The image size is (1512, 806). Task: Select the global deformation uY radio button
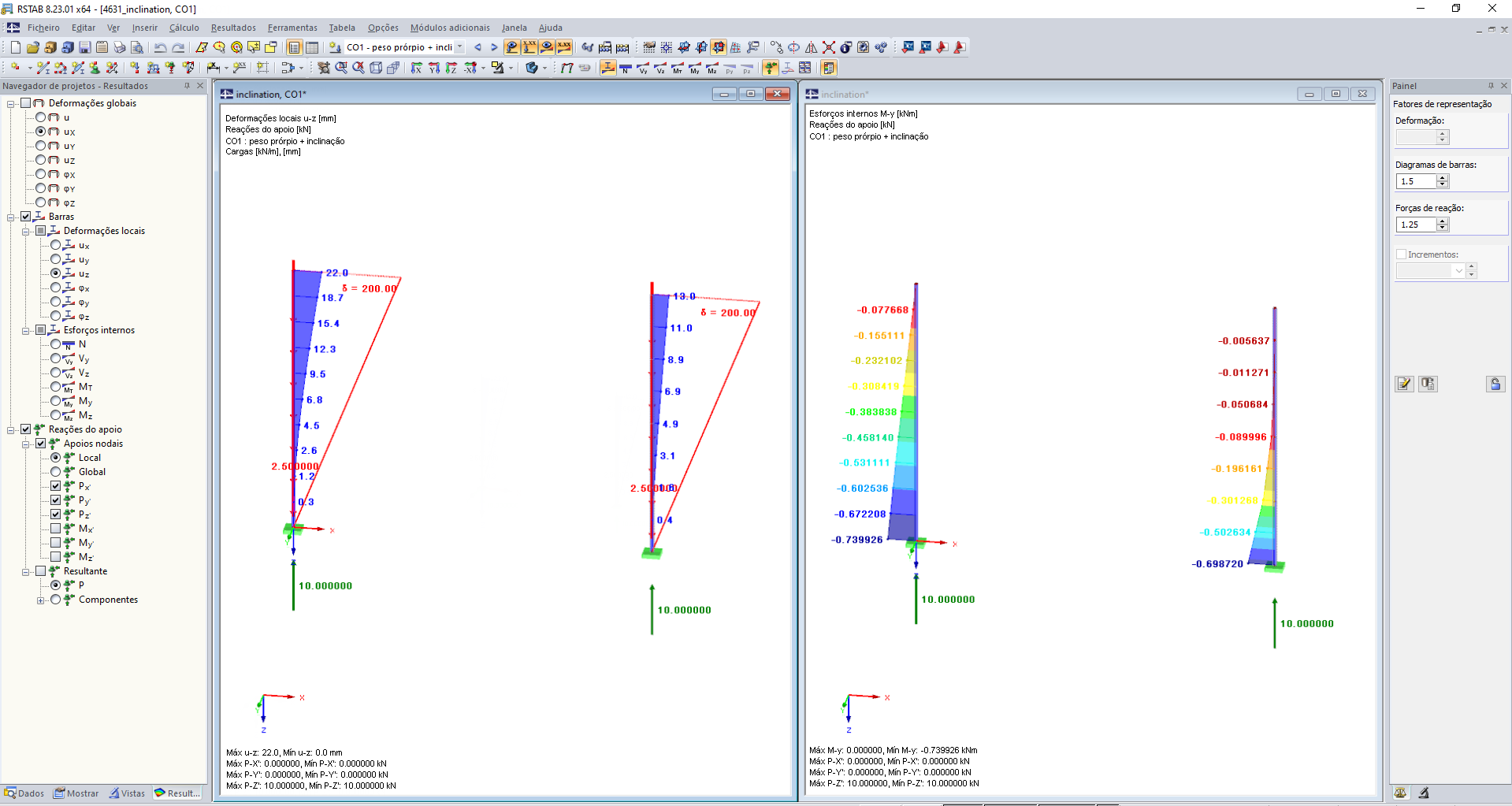tap(41, 146)
